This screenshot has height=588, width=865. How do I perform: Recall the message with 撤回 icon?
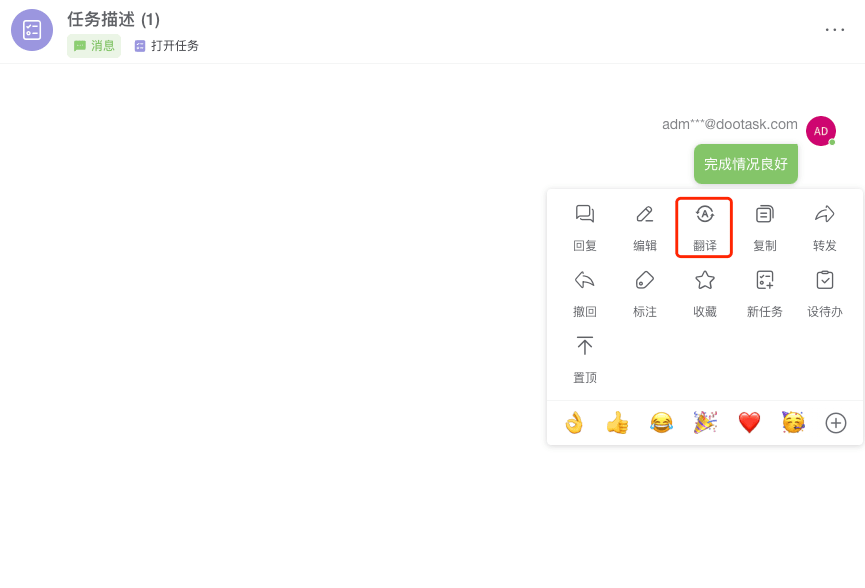[585, 280]
